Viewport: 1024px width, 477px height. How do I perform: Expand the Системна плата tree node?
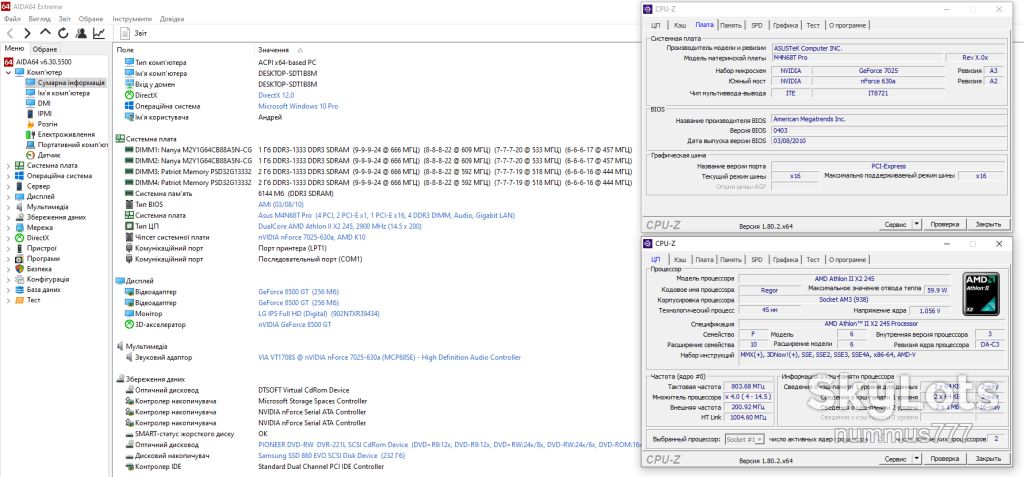8,165
